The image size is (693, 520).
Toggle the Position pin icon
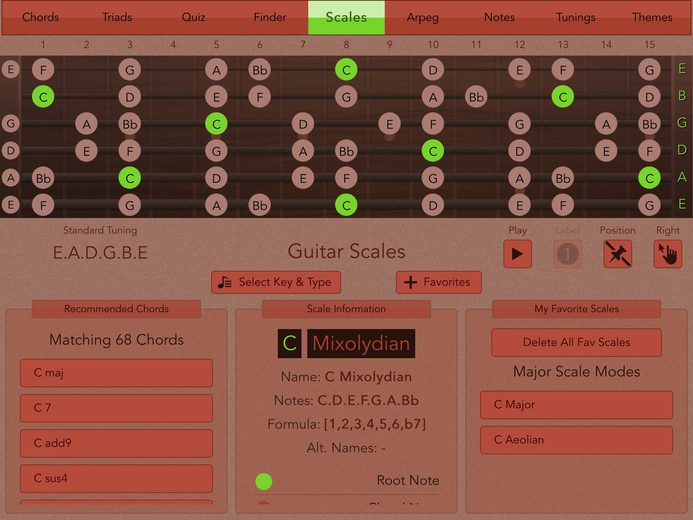[x=617, y=254]
